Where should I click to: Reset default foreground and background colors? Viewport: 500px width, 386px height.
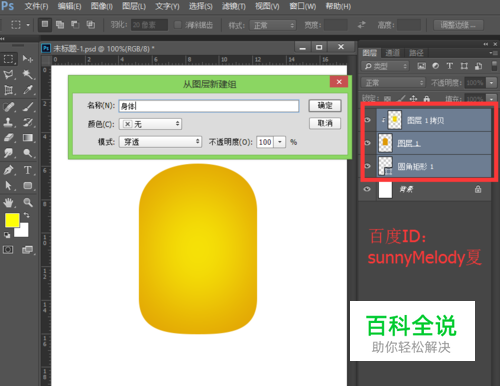click(7, 235)
